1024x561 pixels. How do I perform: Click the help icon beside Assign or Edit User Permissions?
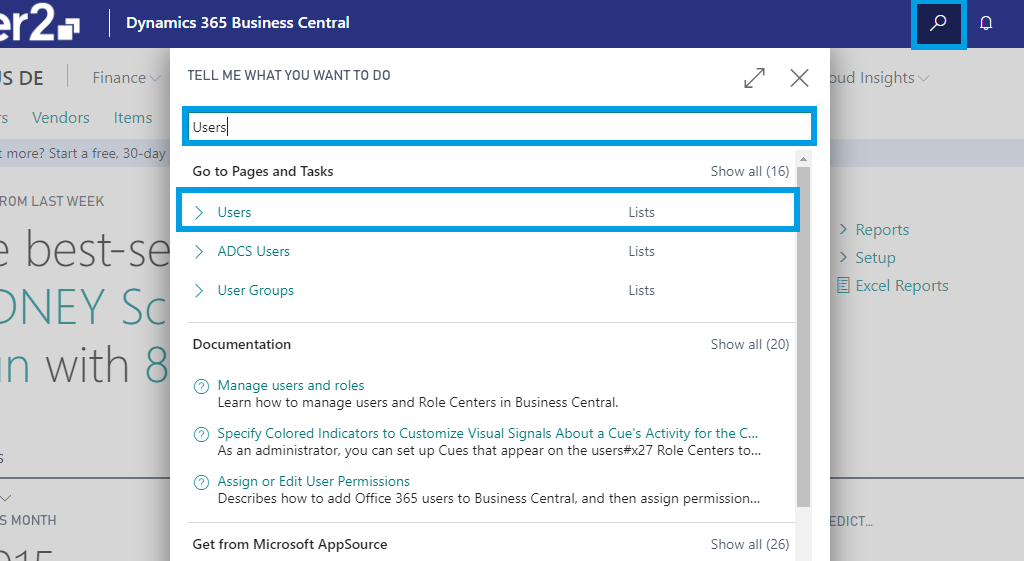(x=201, y=482)
